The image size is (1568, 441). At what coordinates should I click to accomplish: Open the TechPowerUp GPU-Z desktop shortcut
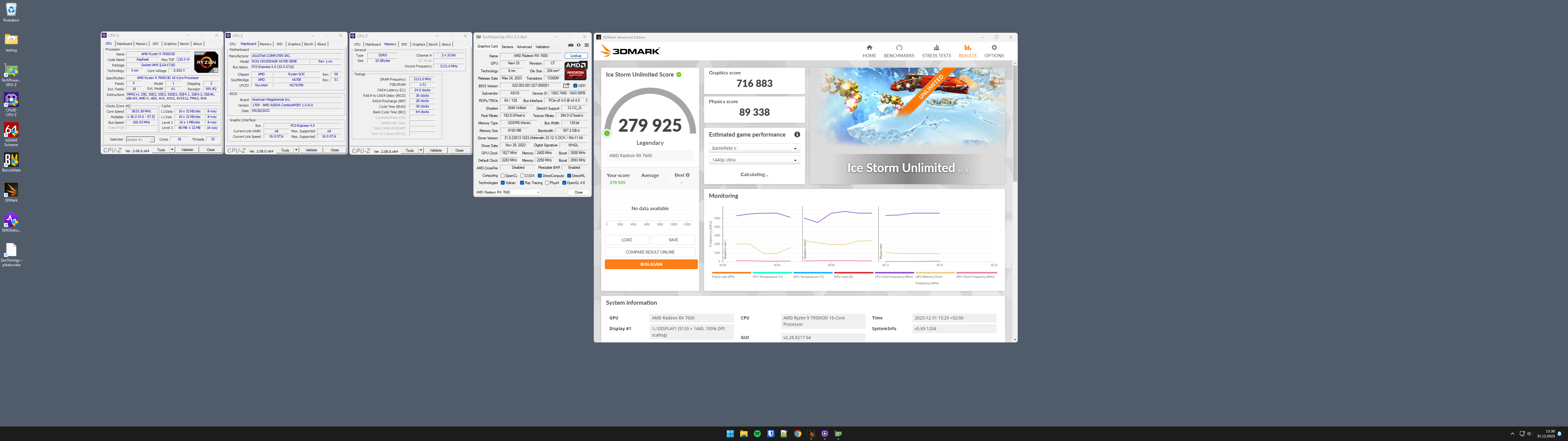(11, 75)
